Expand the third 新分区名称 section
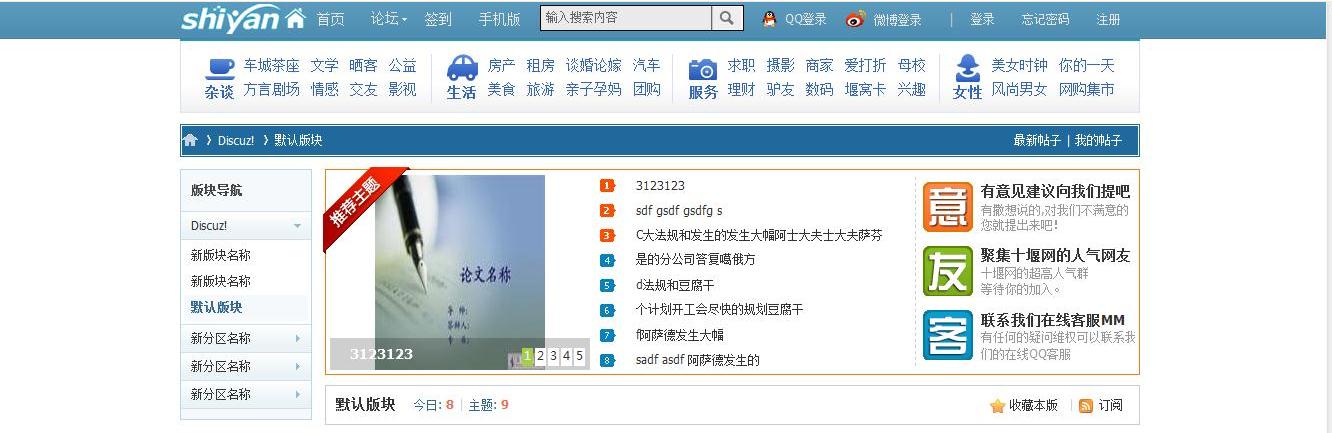The width and height of the screenshot is (1332, 433). pyautogui.click(x=297, y=395)
